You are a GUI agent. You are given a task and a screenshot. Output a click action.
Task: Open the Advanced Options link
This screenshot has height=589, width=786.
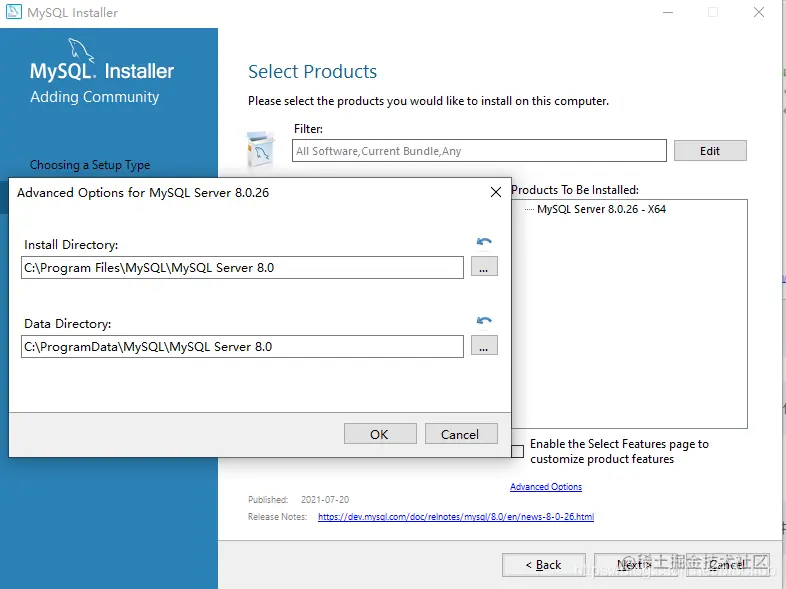pyautogui.click(x=546, y=487)
